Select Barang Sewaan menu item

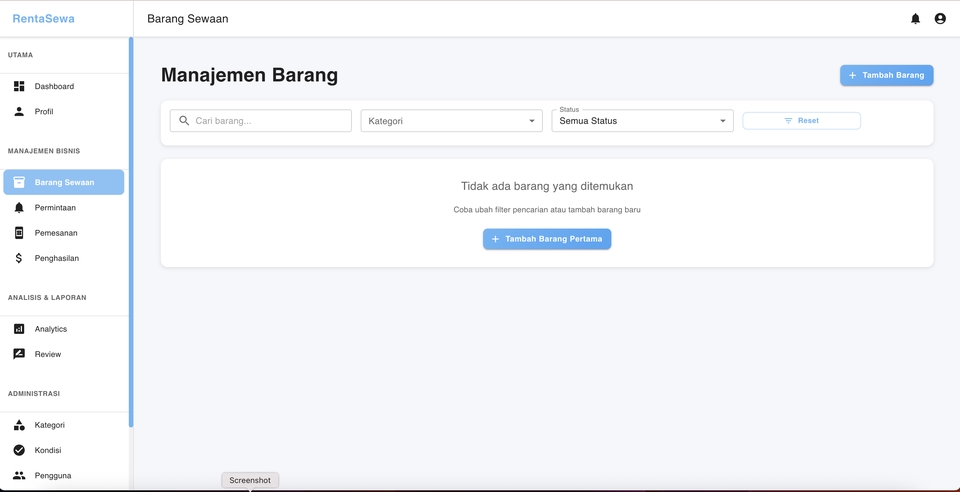(x=64, y=183)
